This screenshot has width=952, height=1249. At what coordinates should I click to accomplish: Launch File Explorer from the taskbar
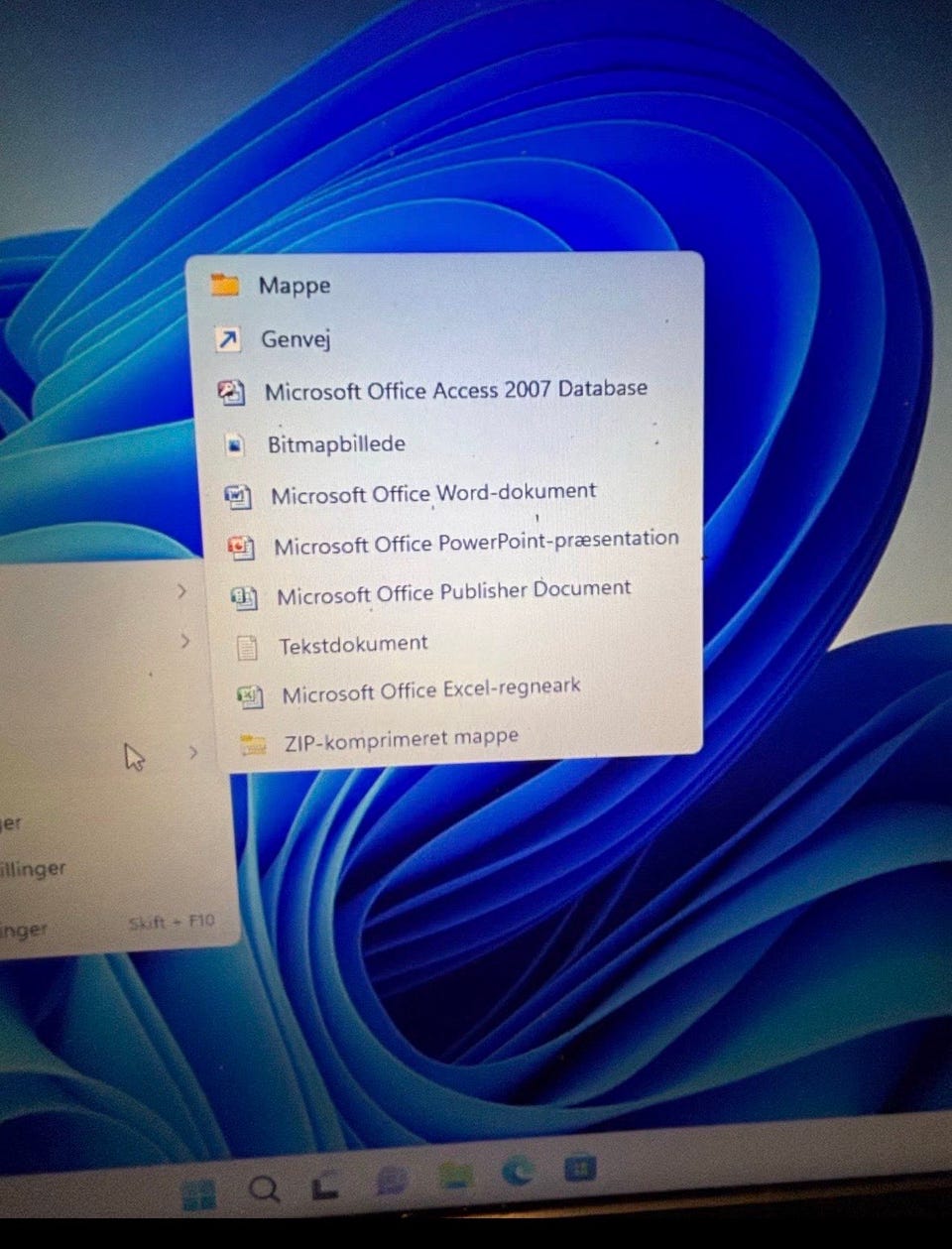click(x=455, y=1176)
